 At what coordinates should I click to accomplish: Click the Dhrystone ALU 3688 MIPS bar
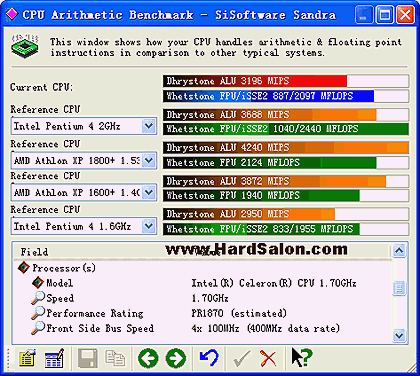point(286,115)
